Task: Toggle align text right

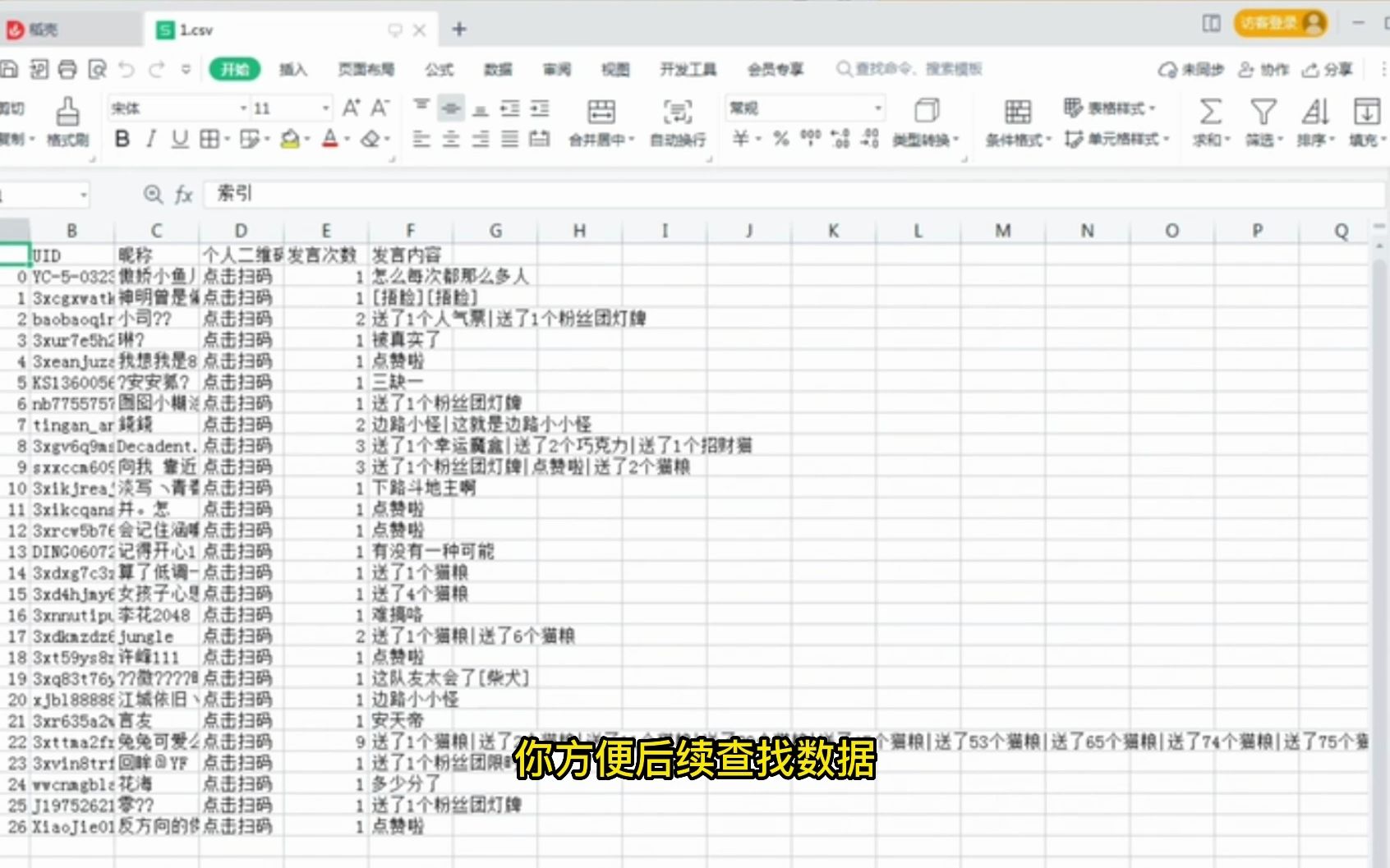Action: (481, 140)
